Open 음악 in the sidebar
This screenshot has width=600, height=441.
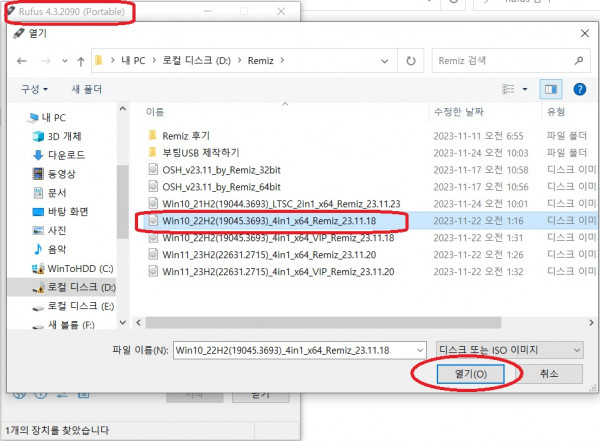pyautogui.click(x=50, y=249)
